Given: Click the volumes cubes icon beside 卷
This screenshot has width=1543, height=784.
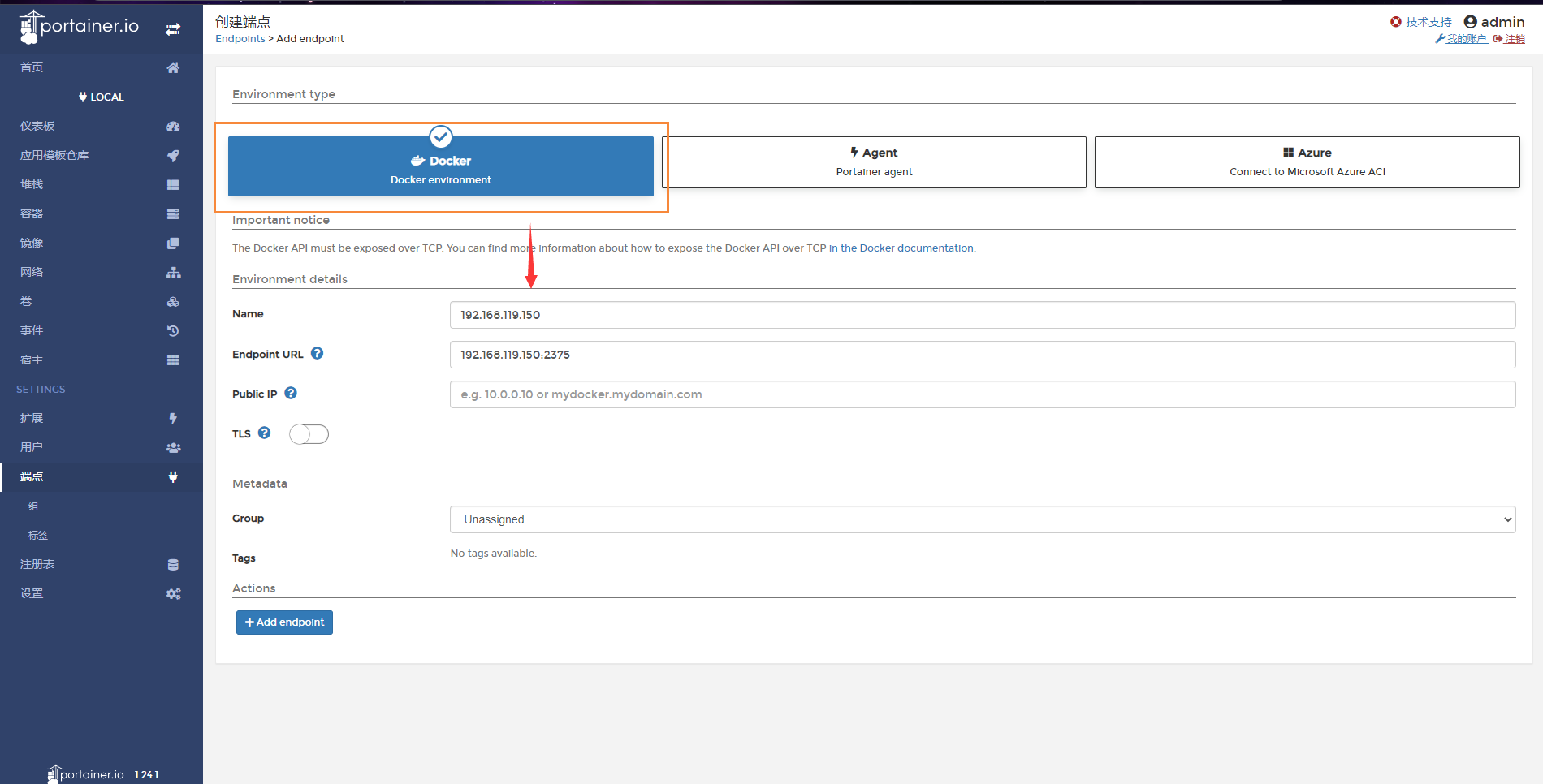Looking at the screenshot, I should click(173, 301).
